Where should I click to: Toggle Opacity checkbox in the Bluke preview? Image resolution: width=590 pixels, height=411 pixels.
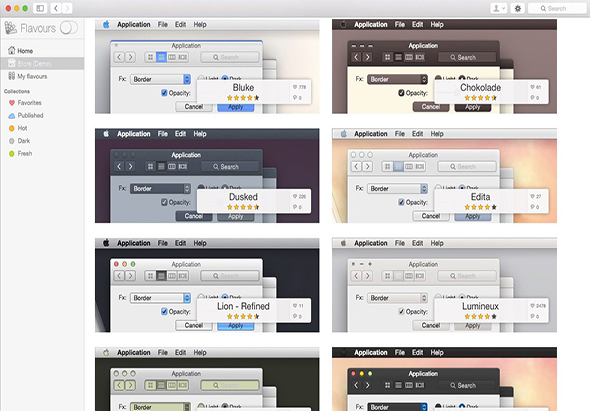pyautogui.click(x=164, y=93)
